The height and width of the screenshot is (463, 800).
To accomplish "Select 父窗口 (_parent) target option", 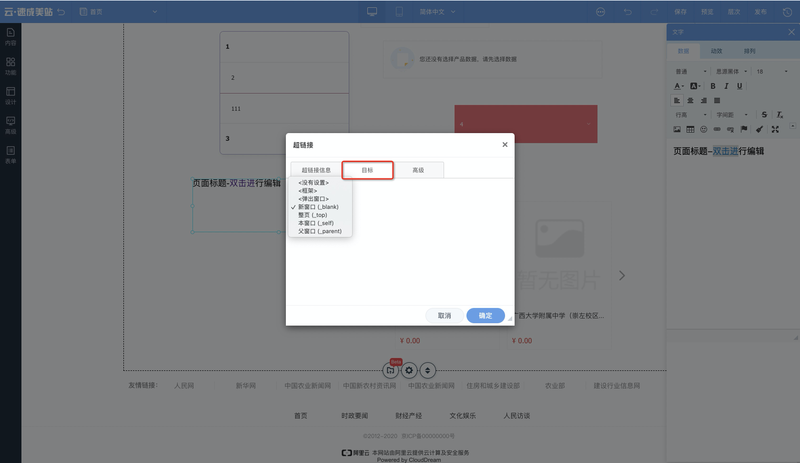I will click(x=320, y=231).
